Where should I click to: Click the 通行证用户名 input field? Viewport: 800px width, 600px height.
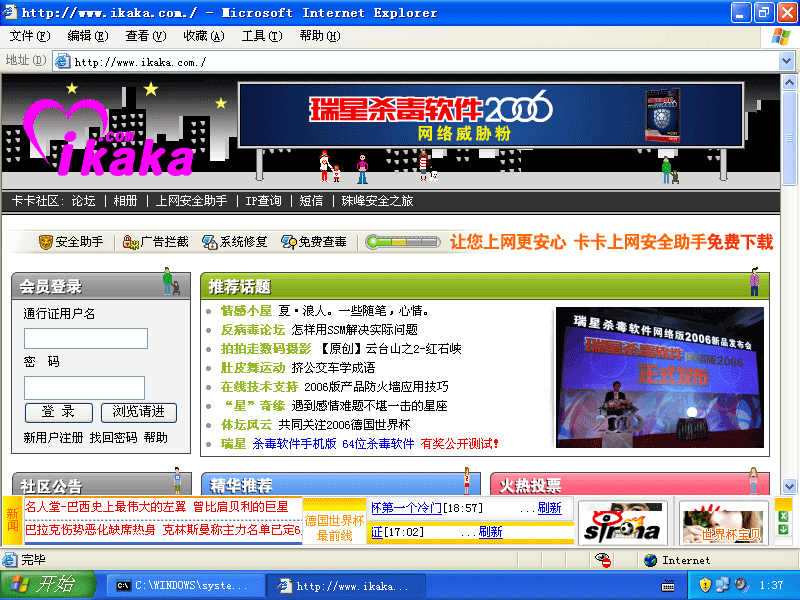click(86, 338)
